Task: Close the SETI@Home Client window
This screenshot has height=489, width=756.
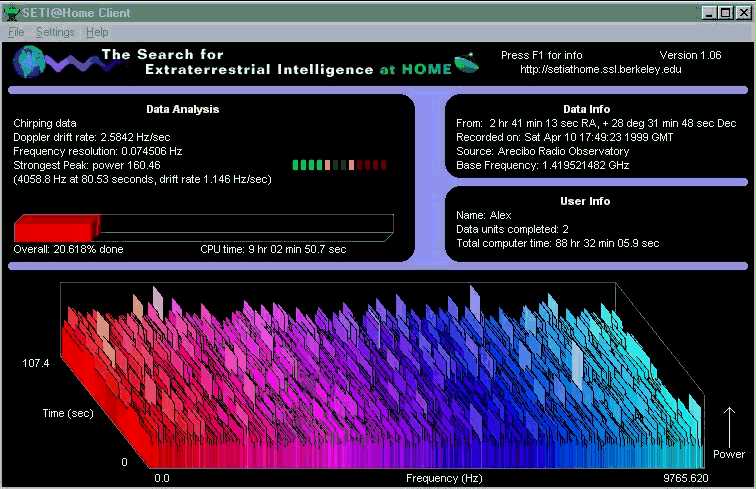Action: (743, 13)
